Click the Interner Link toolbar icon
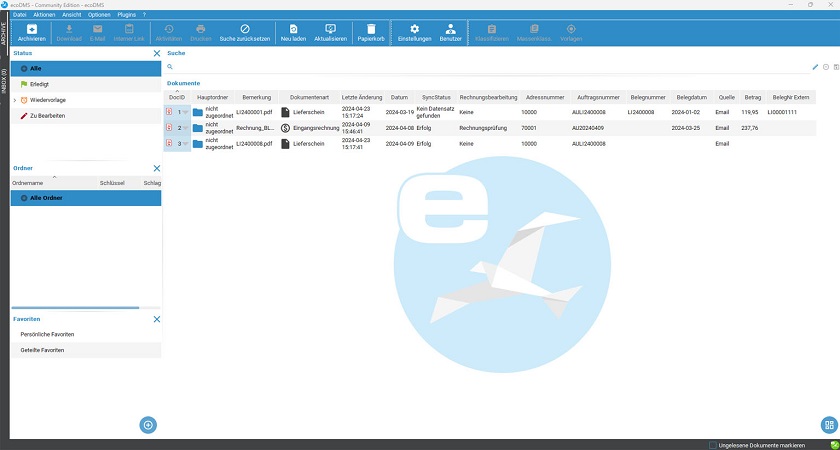 coord(129,33)
